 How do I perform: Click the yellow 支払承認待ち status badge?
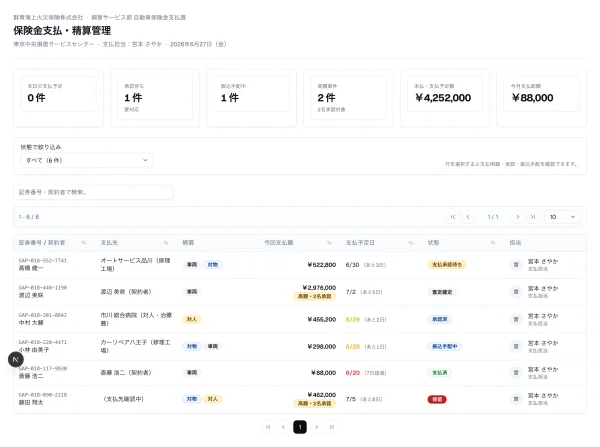tap(447, 265)
